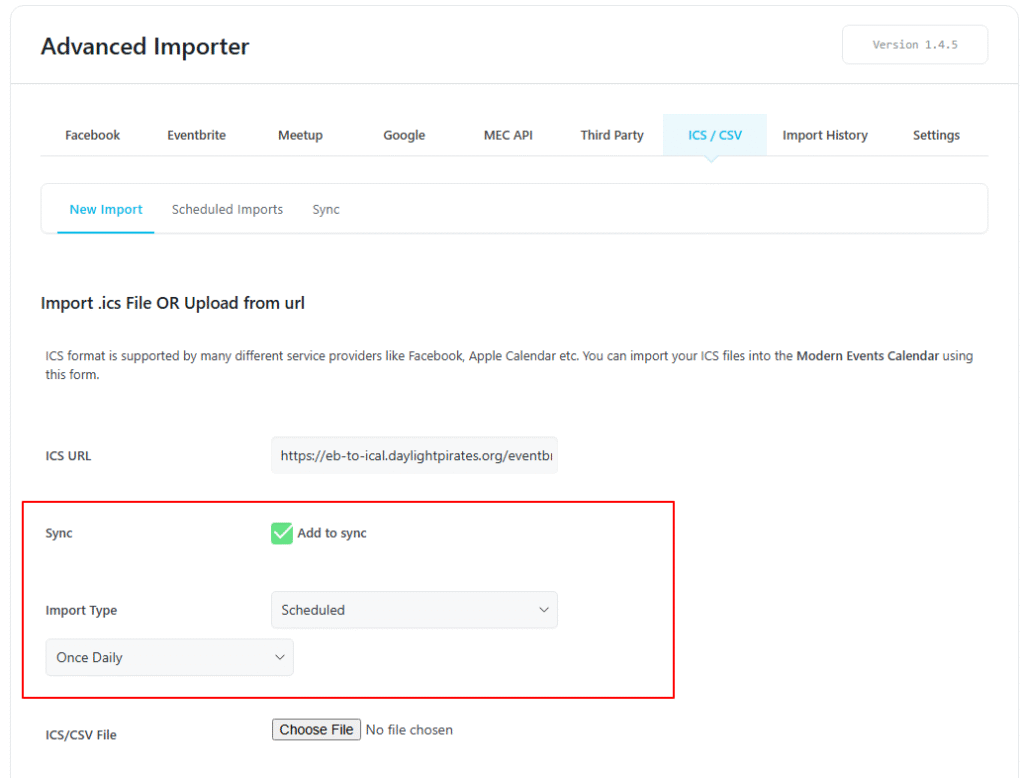Screen dimensions: 1024x778
Task: Switch to the ICS / CSV tab
Action: pos(714,135)
